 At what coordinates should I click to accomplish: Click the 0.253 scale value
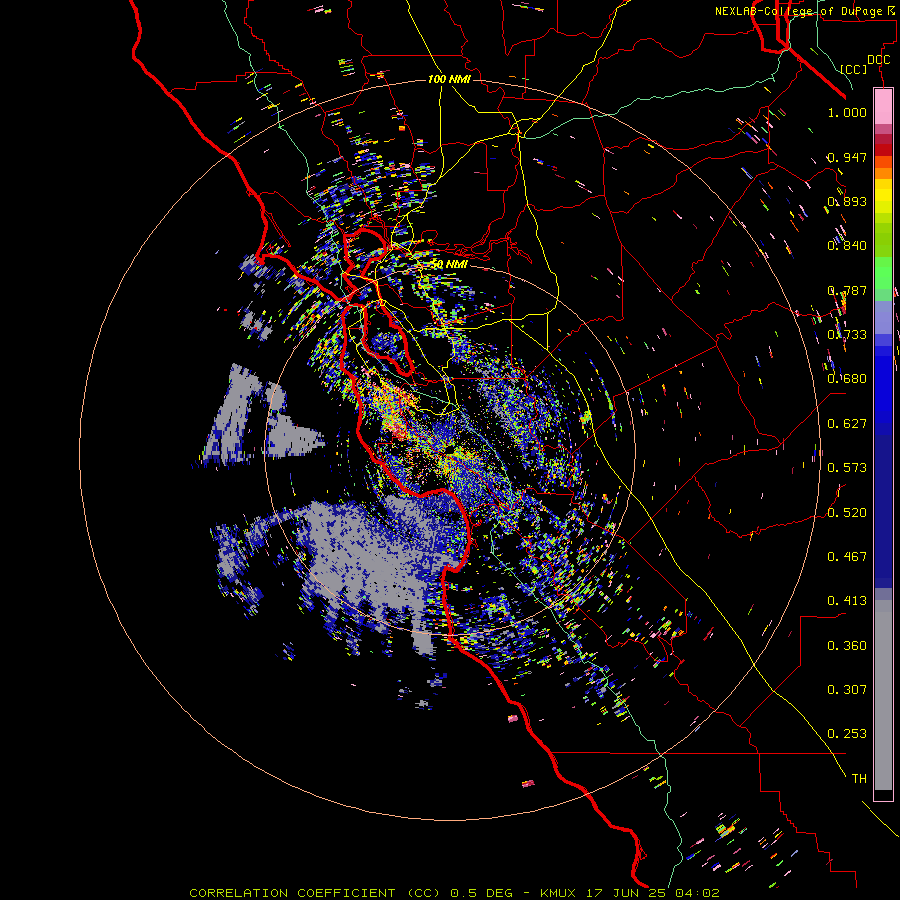(x=847, y=734)
